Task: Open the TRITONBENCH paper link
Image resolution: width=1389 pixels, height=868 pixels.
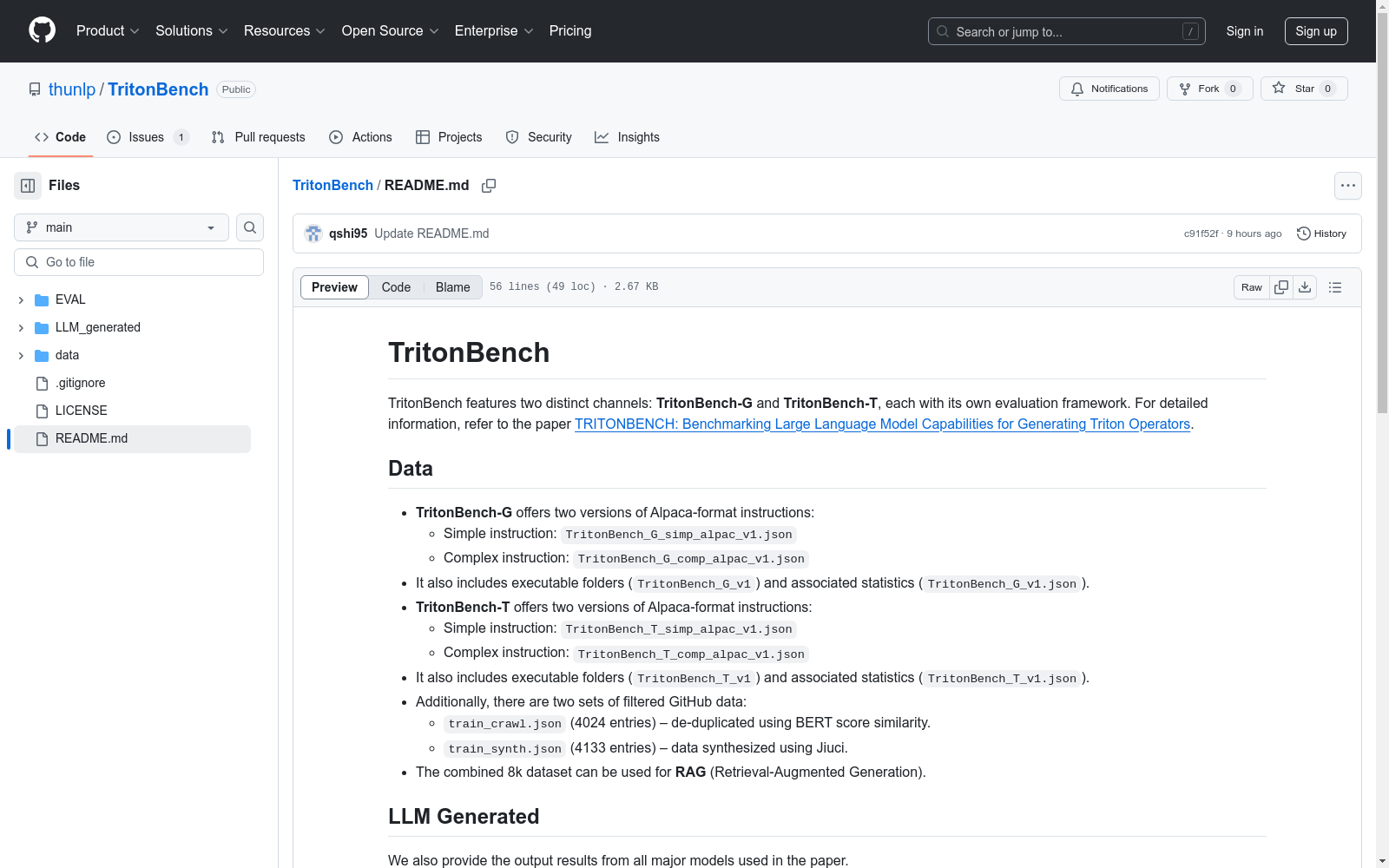Action: click(x=882, y=424)
